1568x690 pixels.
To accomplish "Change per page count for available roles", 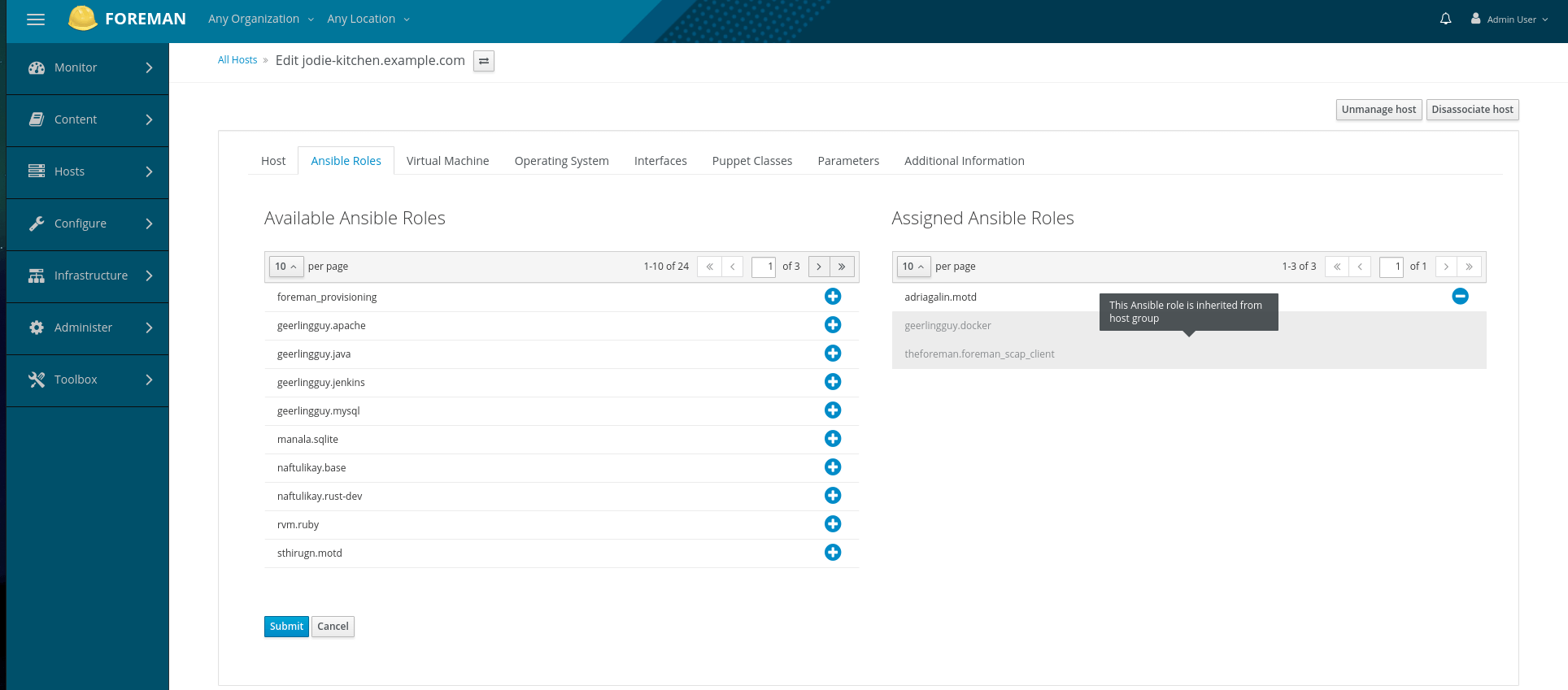I will pyautogui.click(x=286, y=267).
